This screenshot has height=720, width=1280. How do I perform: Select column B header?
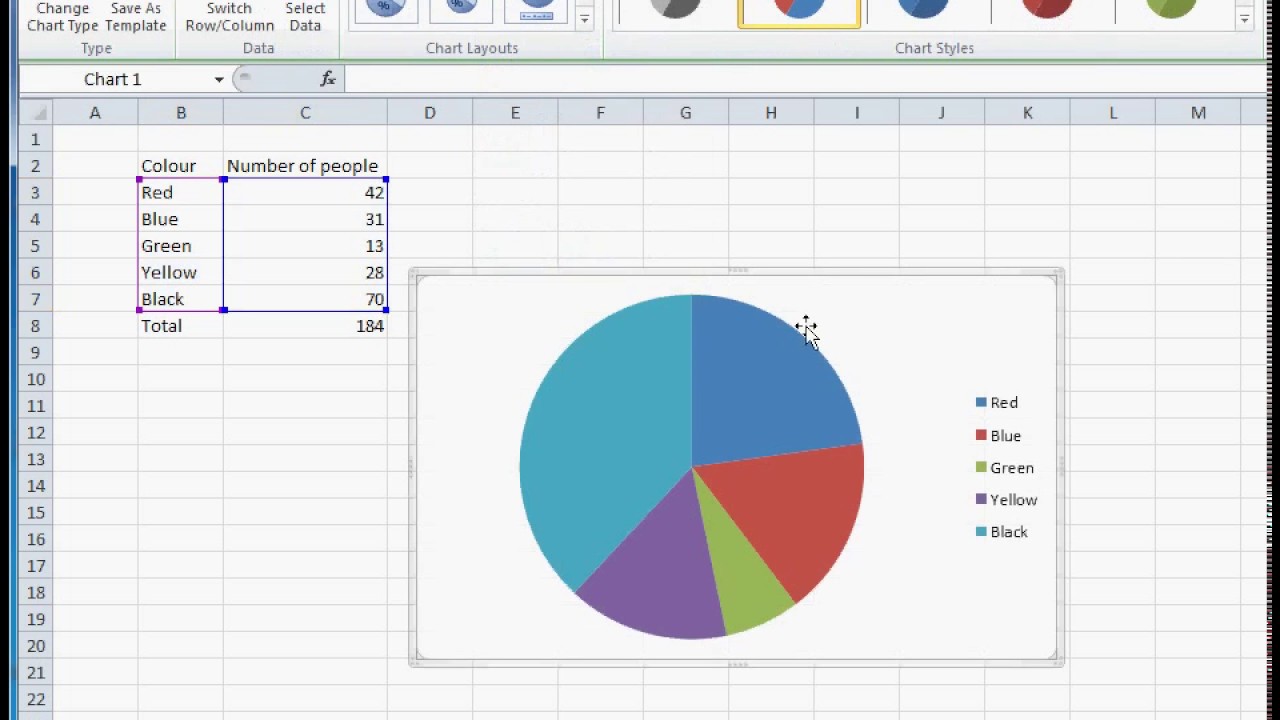pos(181,113)
